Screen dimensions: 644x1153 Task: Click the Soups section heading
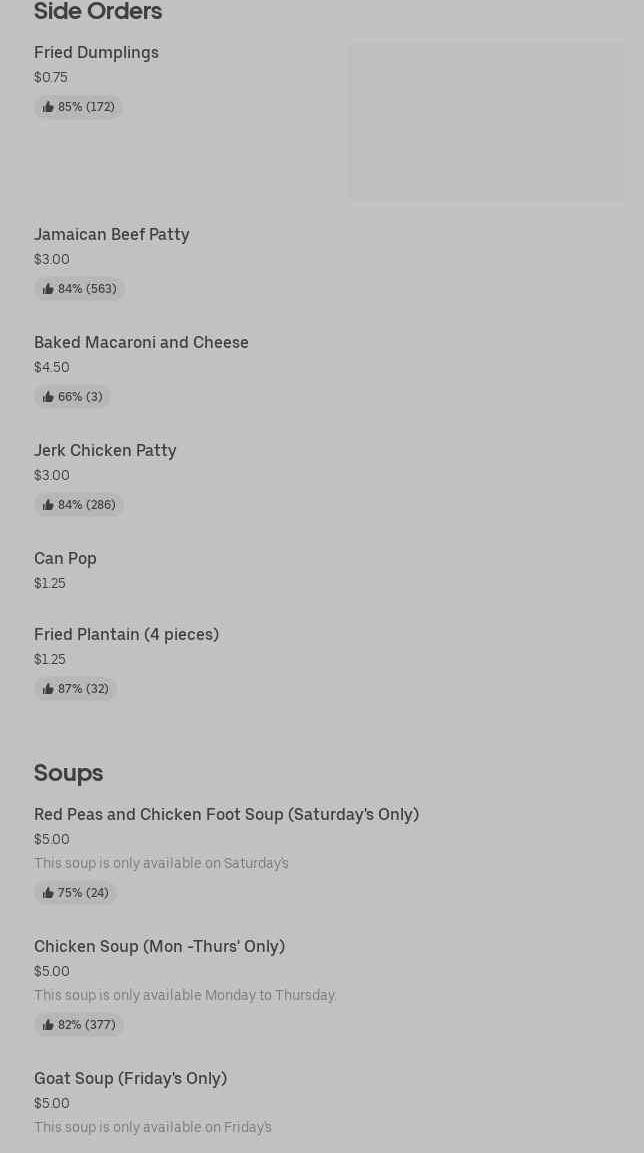pyautogui.click(x=68, y=772)
